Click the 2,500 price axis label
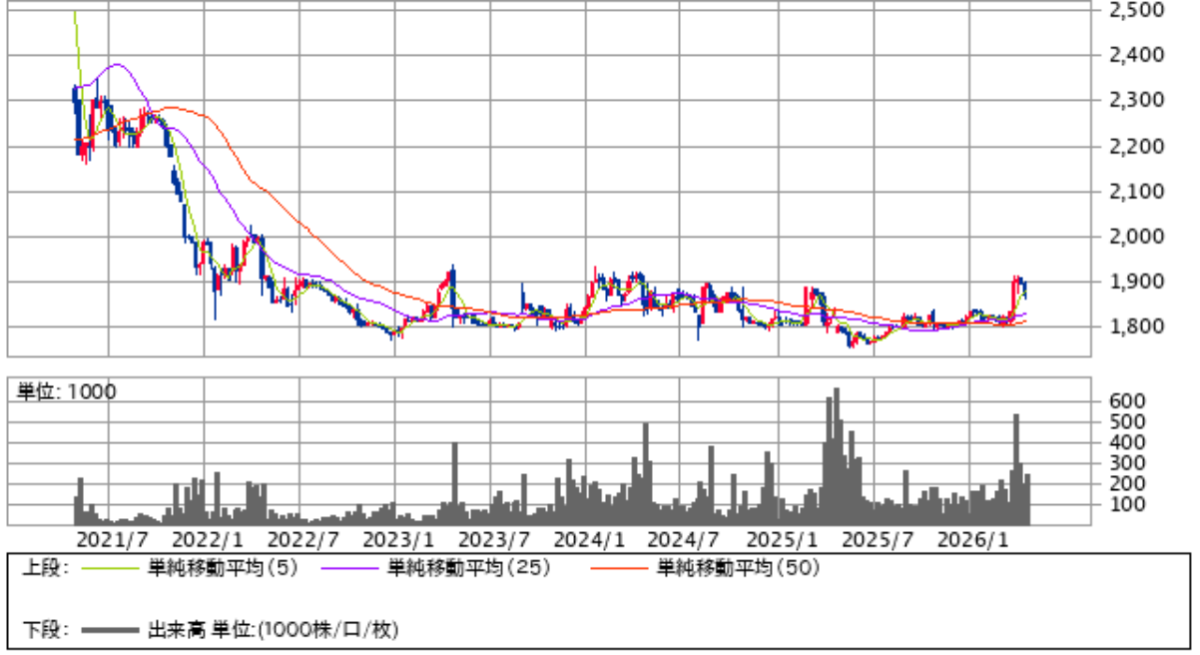 [x=1136, y=10]
